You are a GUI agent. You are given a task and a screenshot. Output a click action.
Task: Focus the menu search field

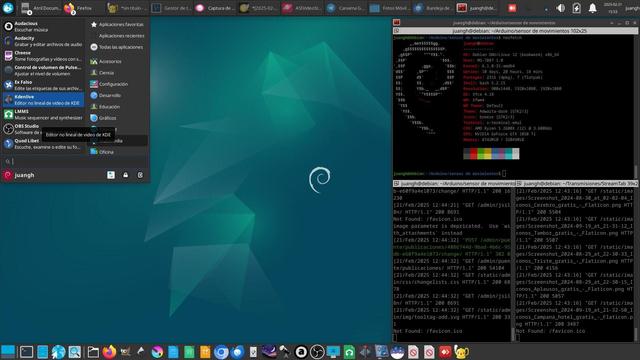click(76, 162)
